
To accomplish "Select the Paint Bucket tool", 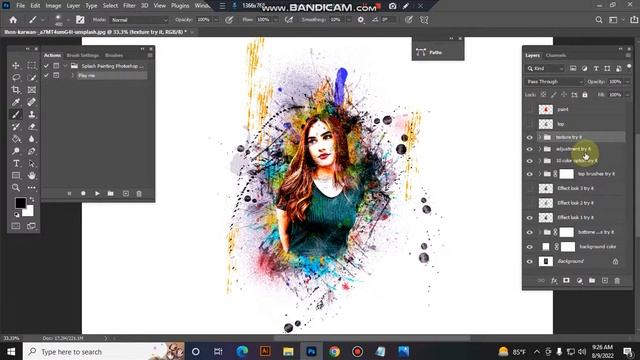I will tap(16, 139).
